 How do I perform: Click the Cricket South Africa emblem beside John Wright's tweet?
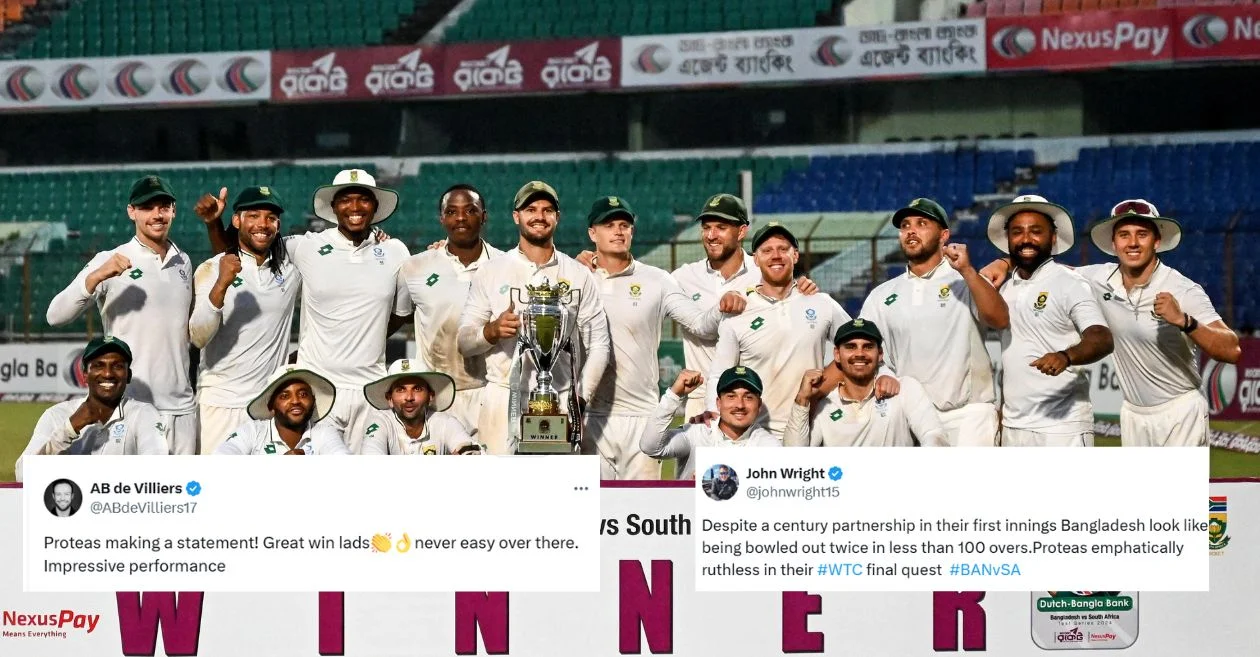1218,524
